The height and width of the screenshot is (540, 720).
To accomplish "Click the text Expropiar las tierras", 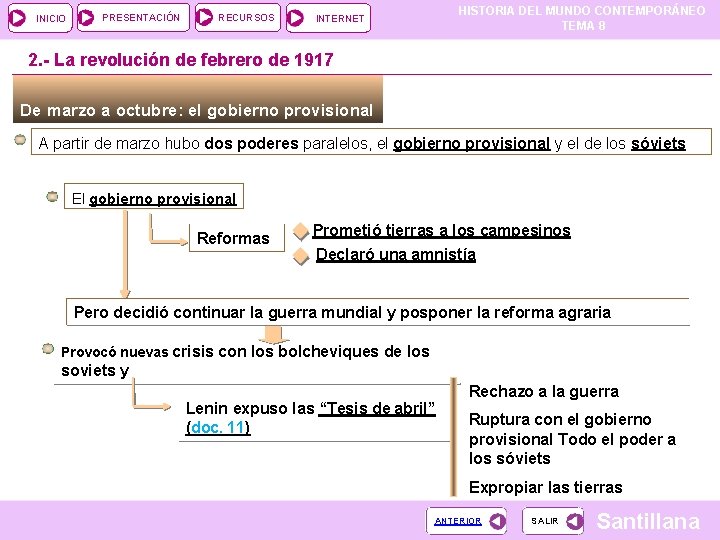I will 546,487.
